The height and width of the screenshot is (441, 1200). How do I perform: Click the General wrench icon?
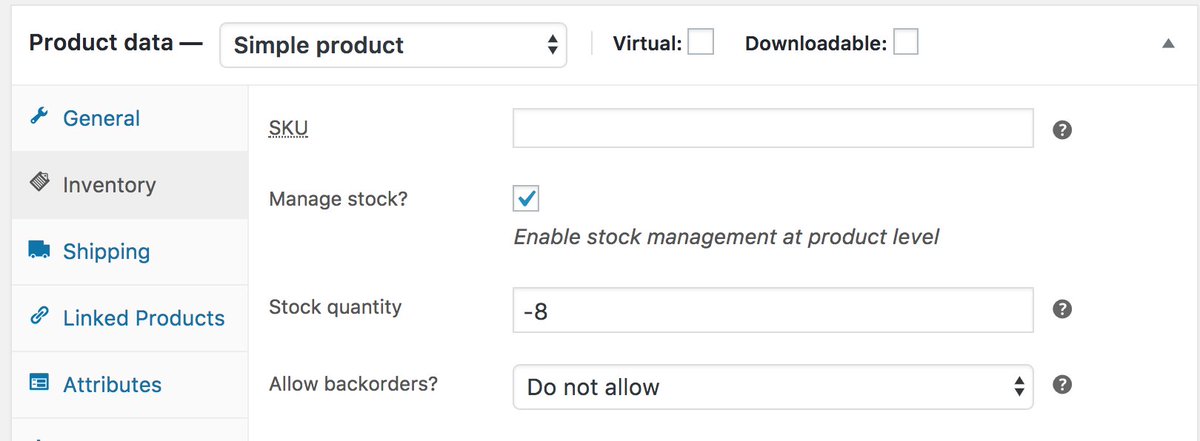click(40, 117)
